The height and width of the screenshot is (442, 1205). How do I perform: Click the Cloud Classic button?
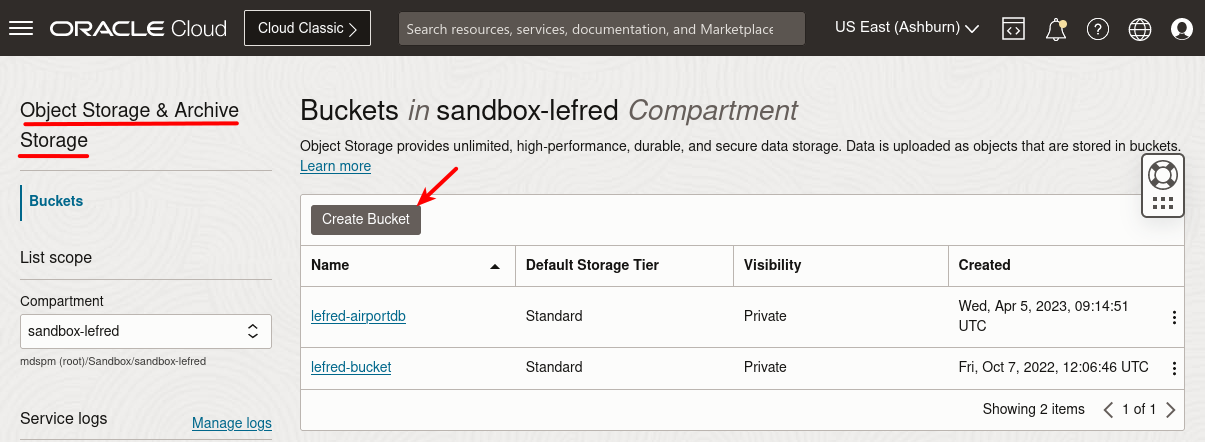tap(307, 28)
